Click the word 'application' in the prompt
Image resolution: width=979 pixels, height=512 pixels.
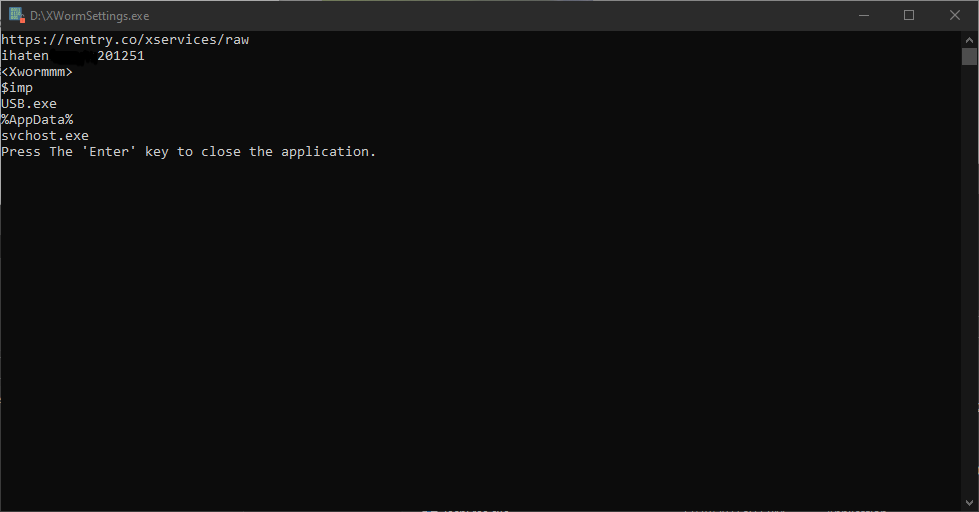click(x=325, y=152)
